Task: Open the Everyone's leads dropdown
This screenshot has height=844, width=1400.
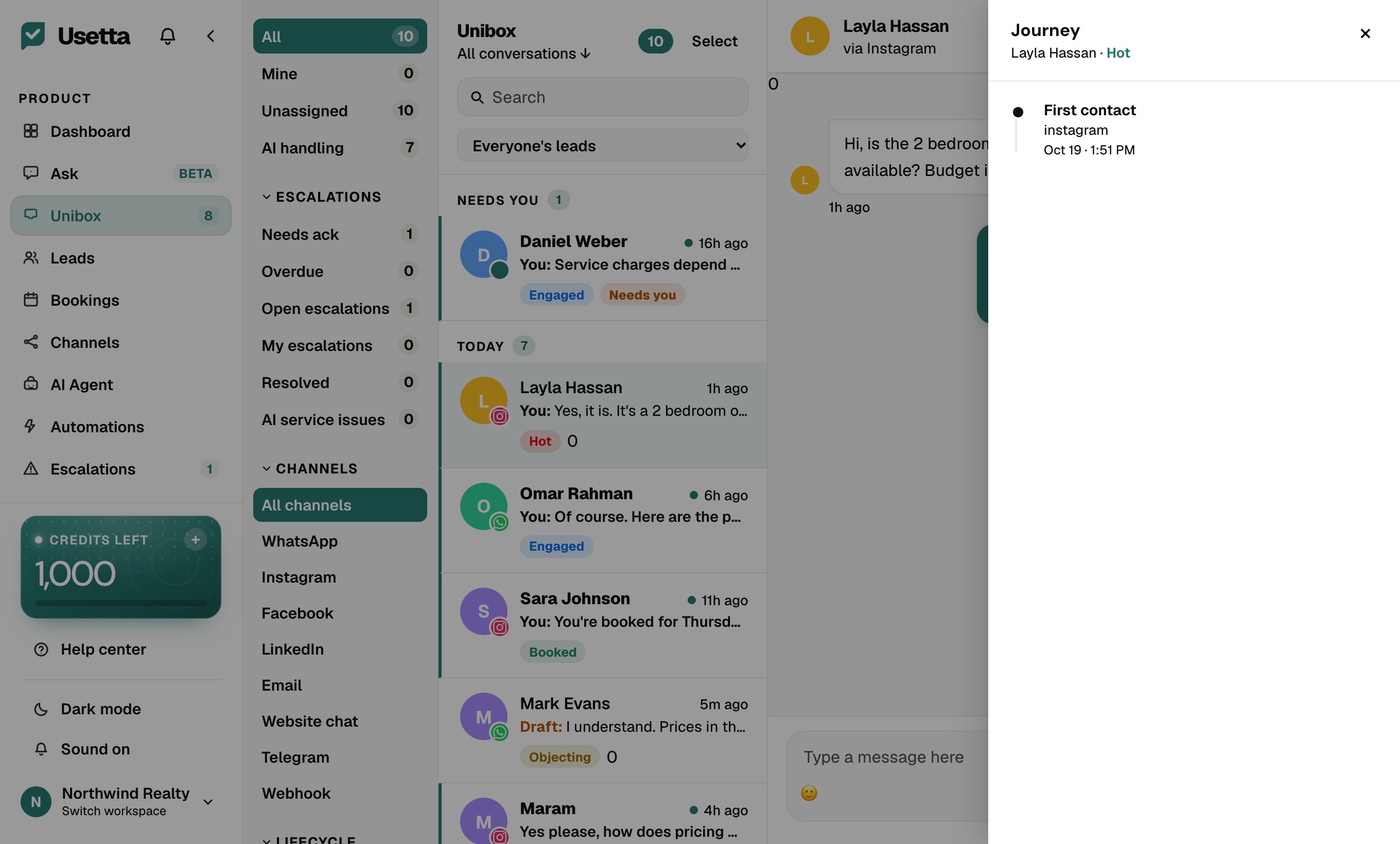Action: (602, 146)
